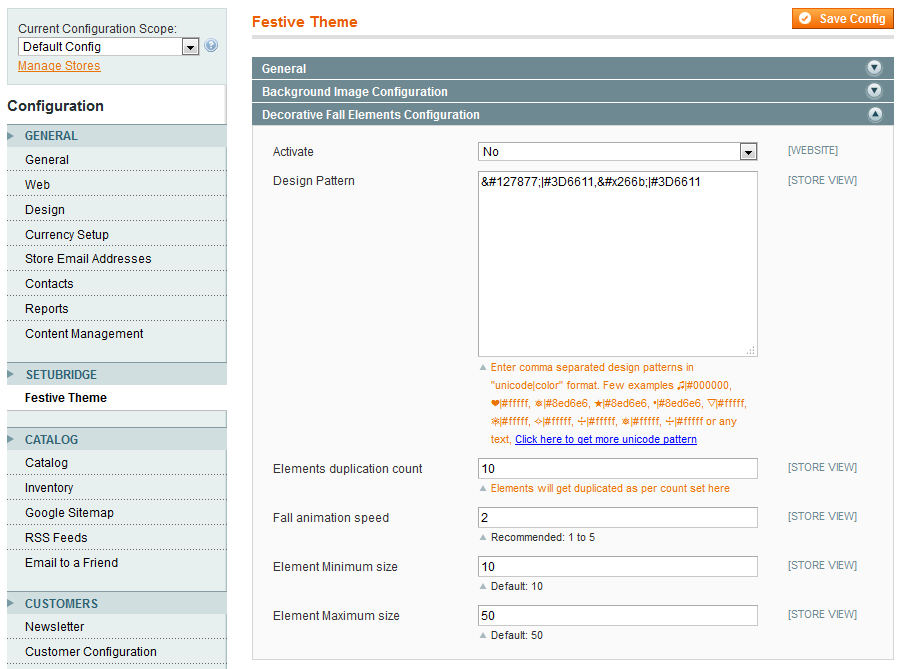914x669 pixels.
Task: Select Web in configuration sidebar
Action: coord(38,185)
